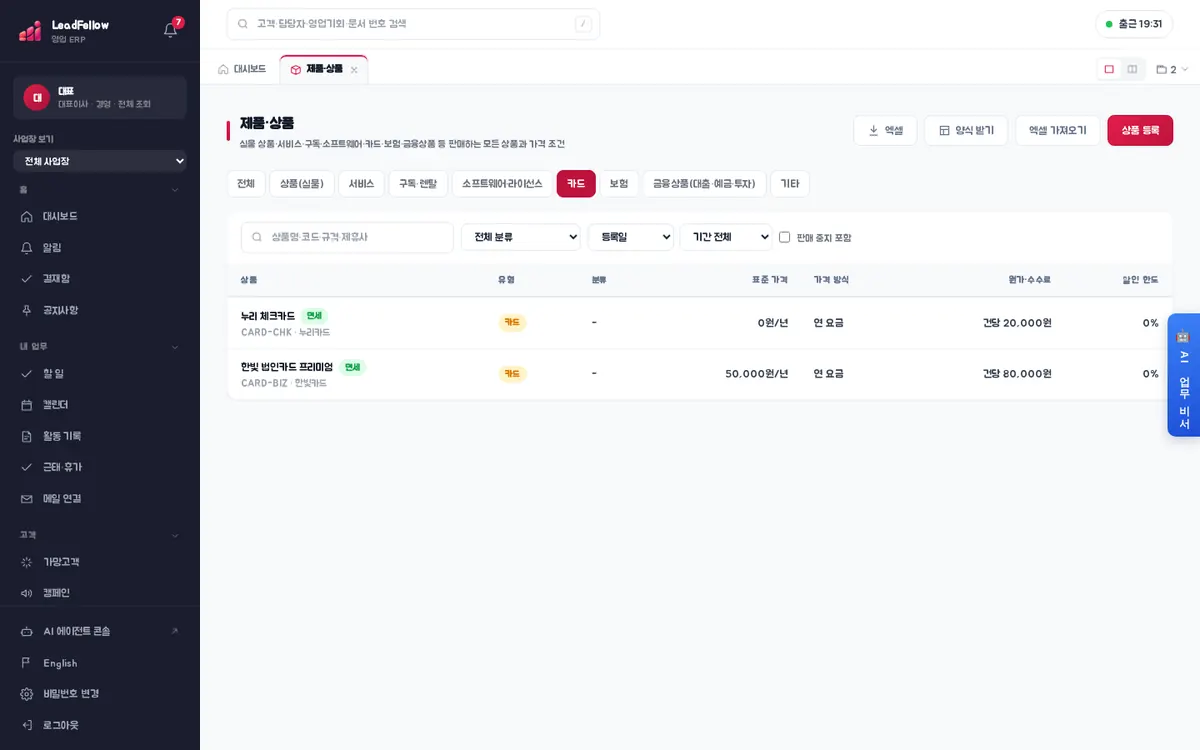
Task: Open notifications bell in sidebar header
Action: (x=171, y=30)
